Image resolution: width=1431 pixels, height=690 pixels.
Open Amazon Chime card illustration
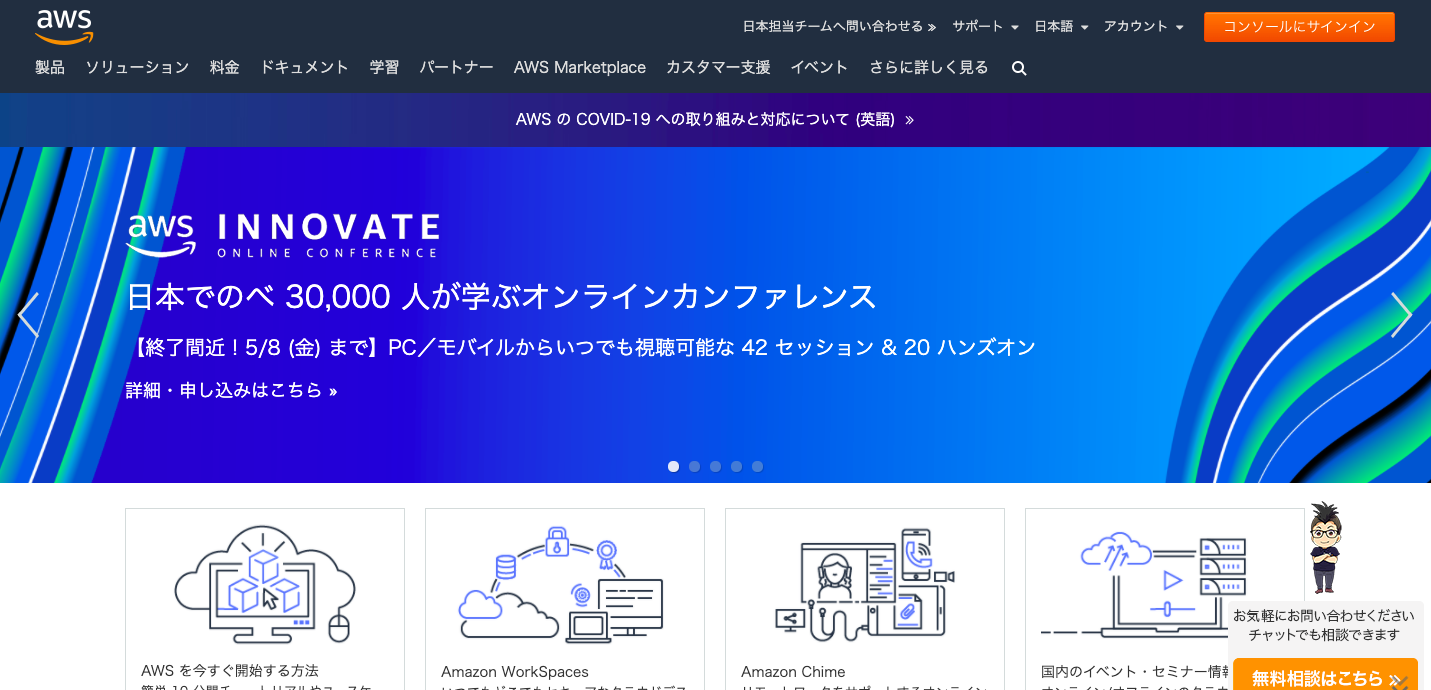[865, 584]
